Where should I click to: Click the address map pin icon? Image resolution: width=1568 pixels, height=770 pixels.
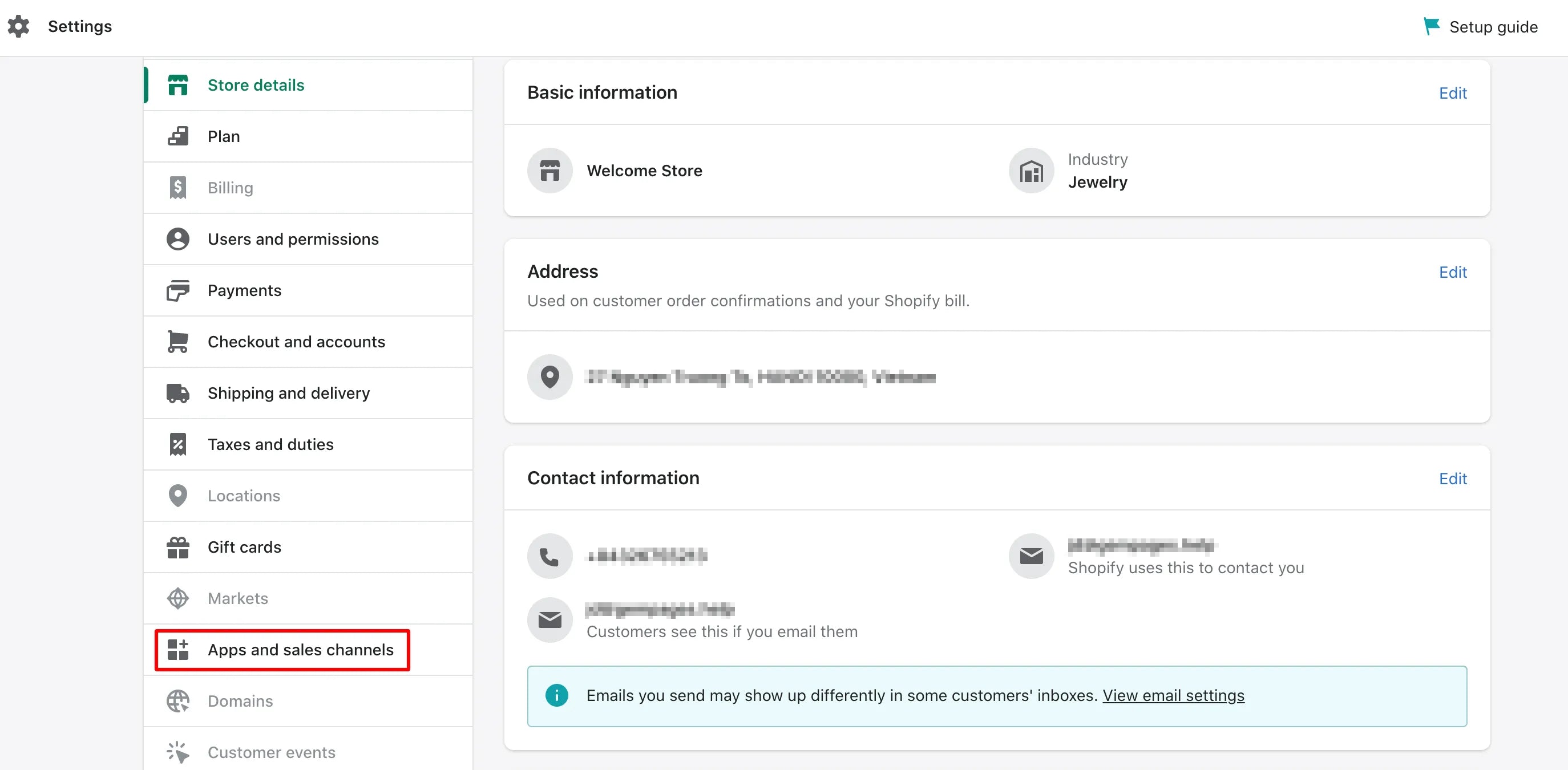pos(549,377)
